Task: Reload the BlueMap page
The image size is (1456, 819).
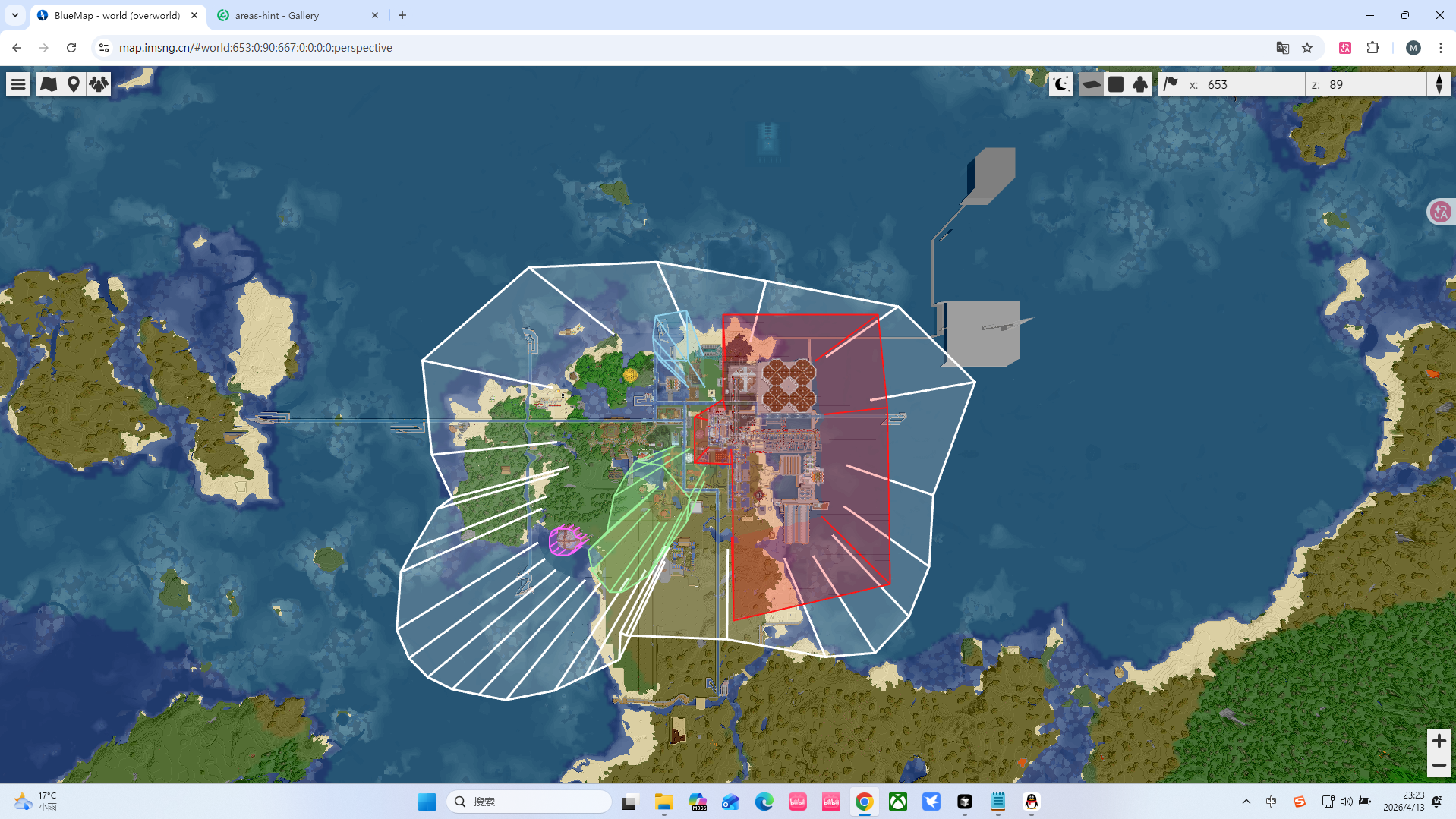Action: click(x=71, y=48)
